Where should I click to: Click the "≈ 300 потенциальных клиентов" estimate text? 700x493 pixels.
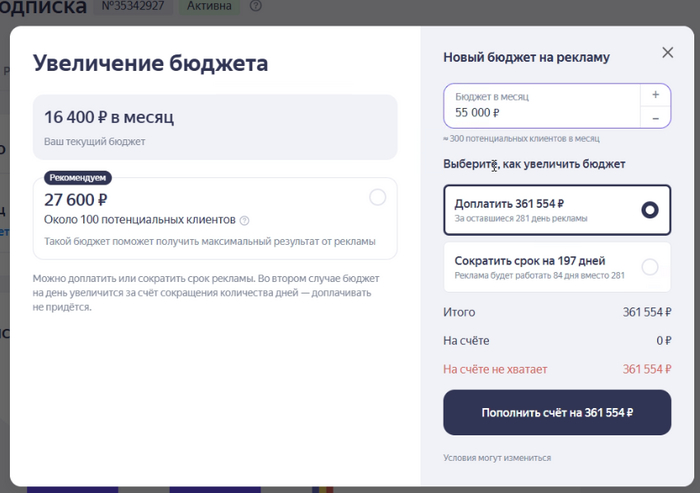point(521,139)
